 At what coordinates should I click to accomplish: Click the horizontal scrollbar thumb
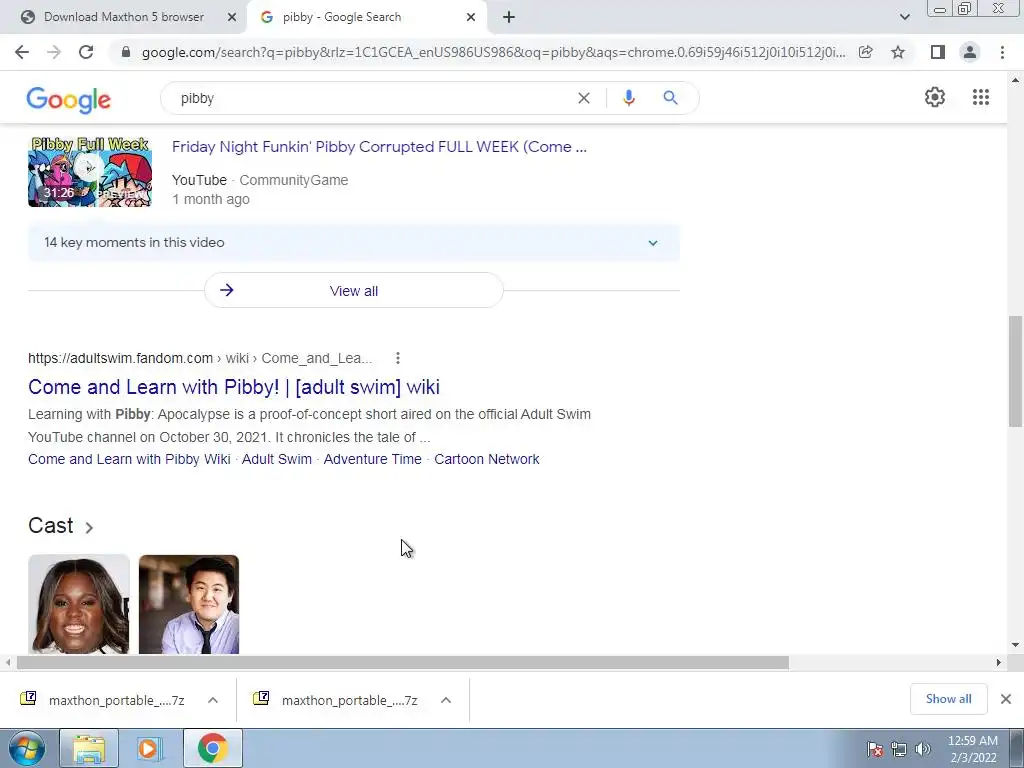tap(402, 663)
